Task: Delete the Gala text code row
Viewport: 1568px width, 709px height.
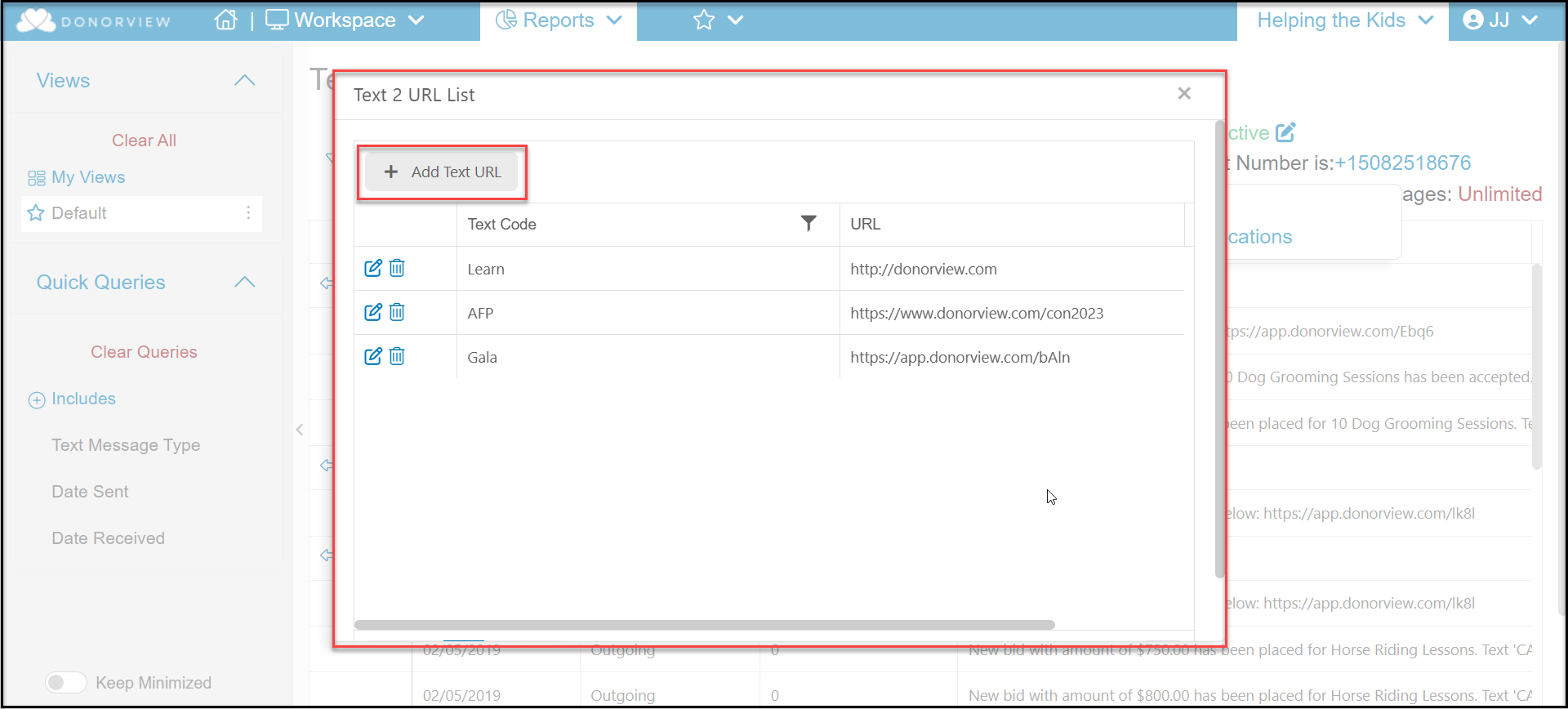Action: (397, 356)
